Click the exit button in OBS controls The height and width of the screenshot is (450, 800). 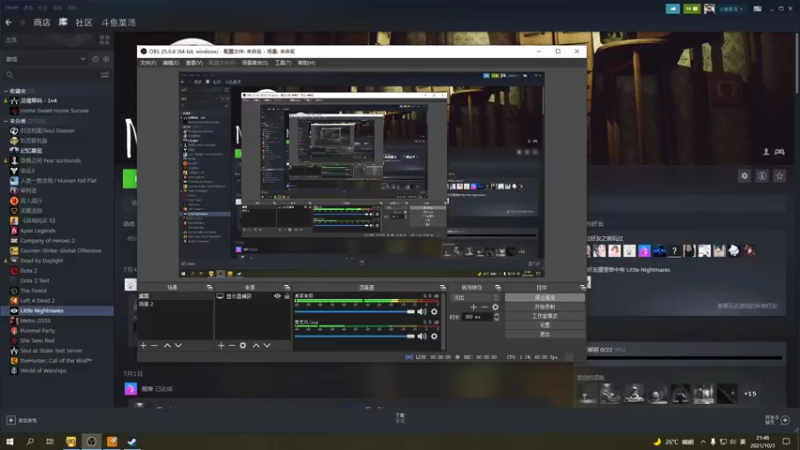544,334
